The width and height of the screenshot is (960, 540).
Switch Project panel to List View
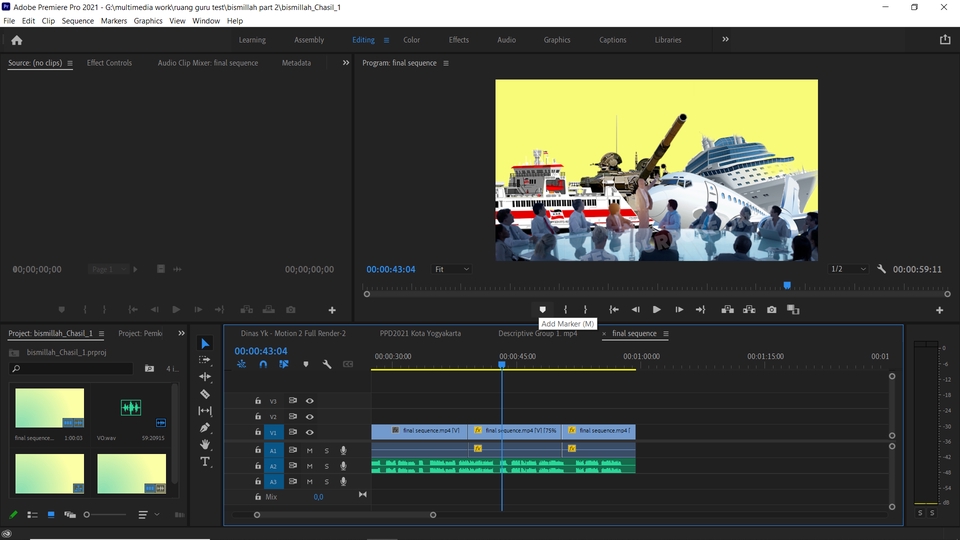pos(32,515)
